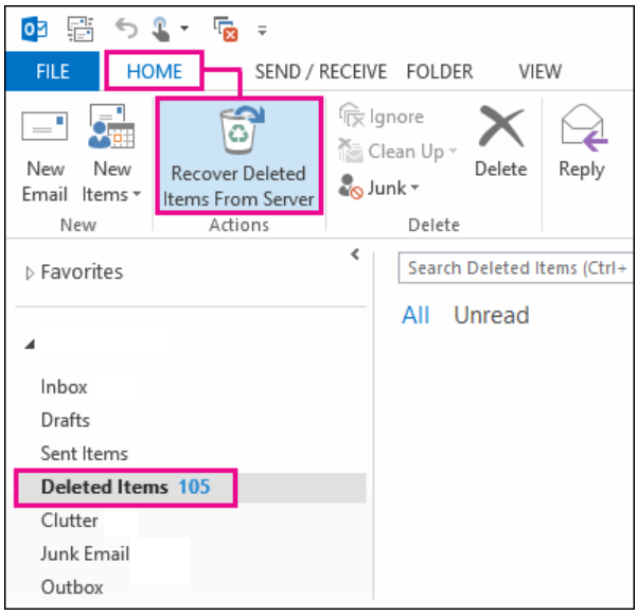Open the Sent Items folder
This screenshot has height=615, width=637.
[x=84, y=453]
